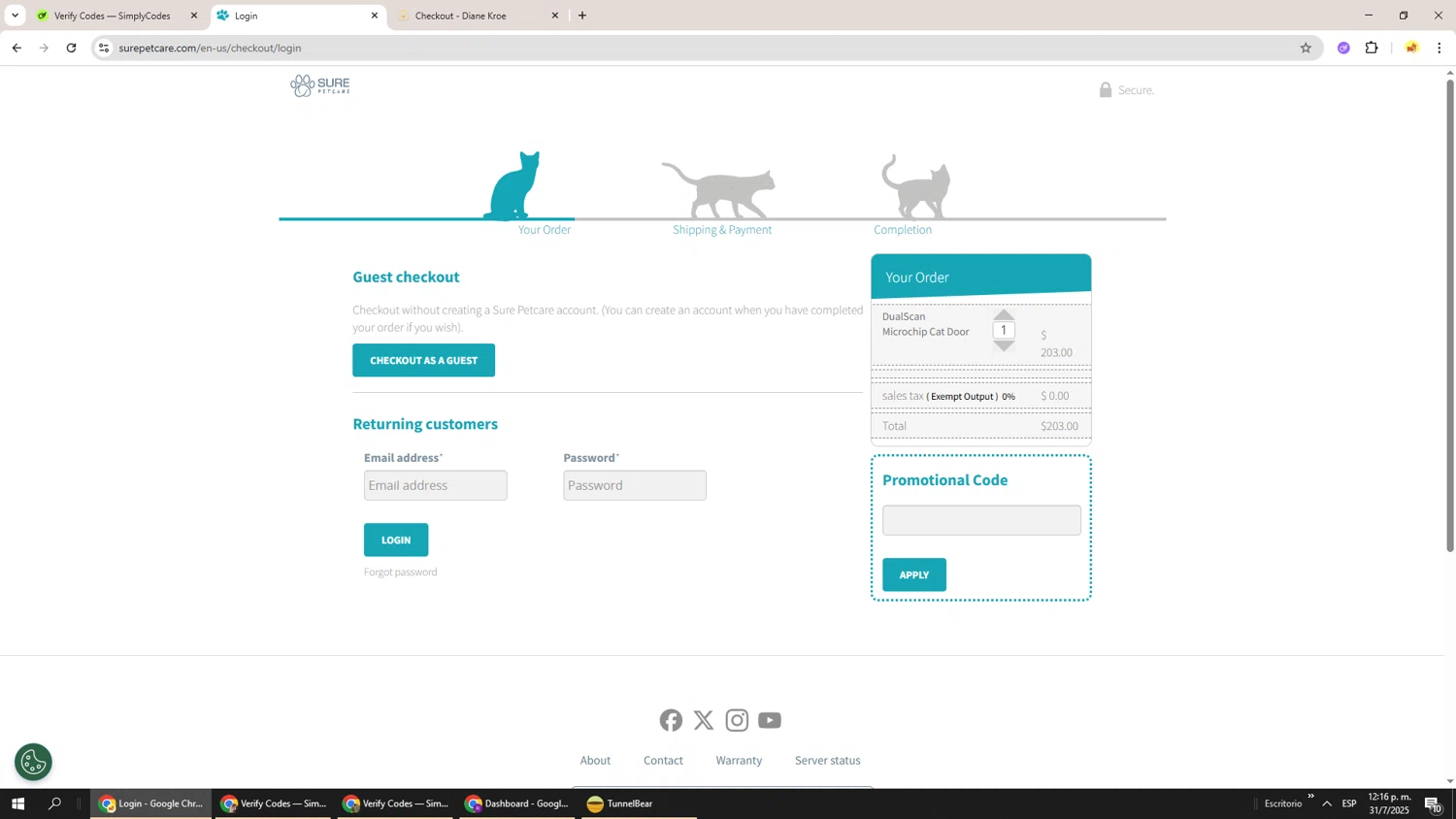Open Dashboard Chrome window in taskbar
Viewport: 1456px width, 819px height.
coord(516,803)
